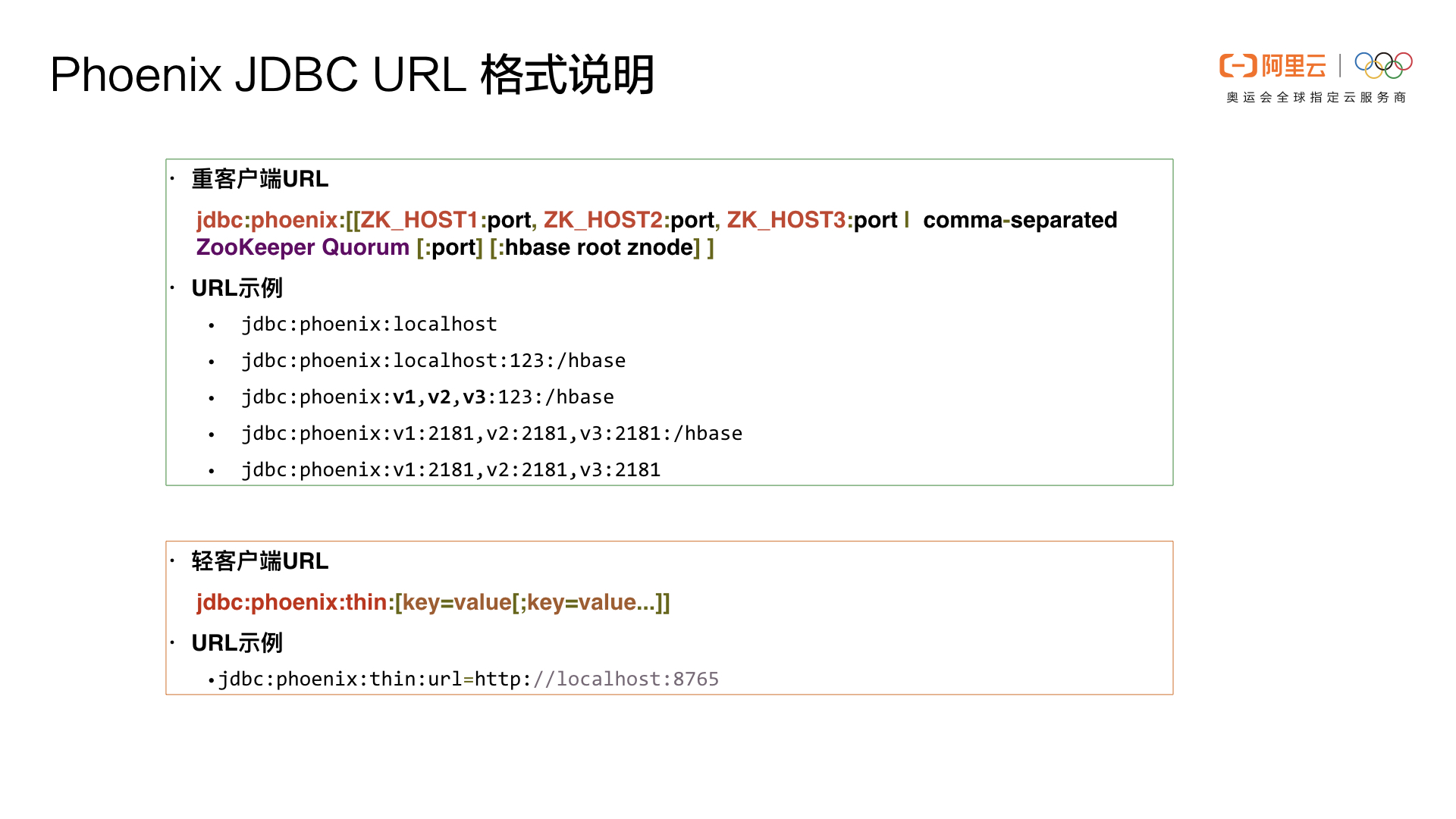This screenshot has height=819, width=1456.
Task: Click the Alibaba Cloud bracket logo icon
Action: point(1238,66)
